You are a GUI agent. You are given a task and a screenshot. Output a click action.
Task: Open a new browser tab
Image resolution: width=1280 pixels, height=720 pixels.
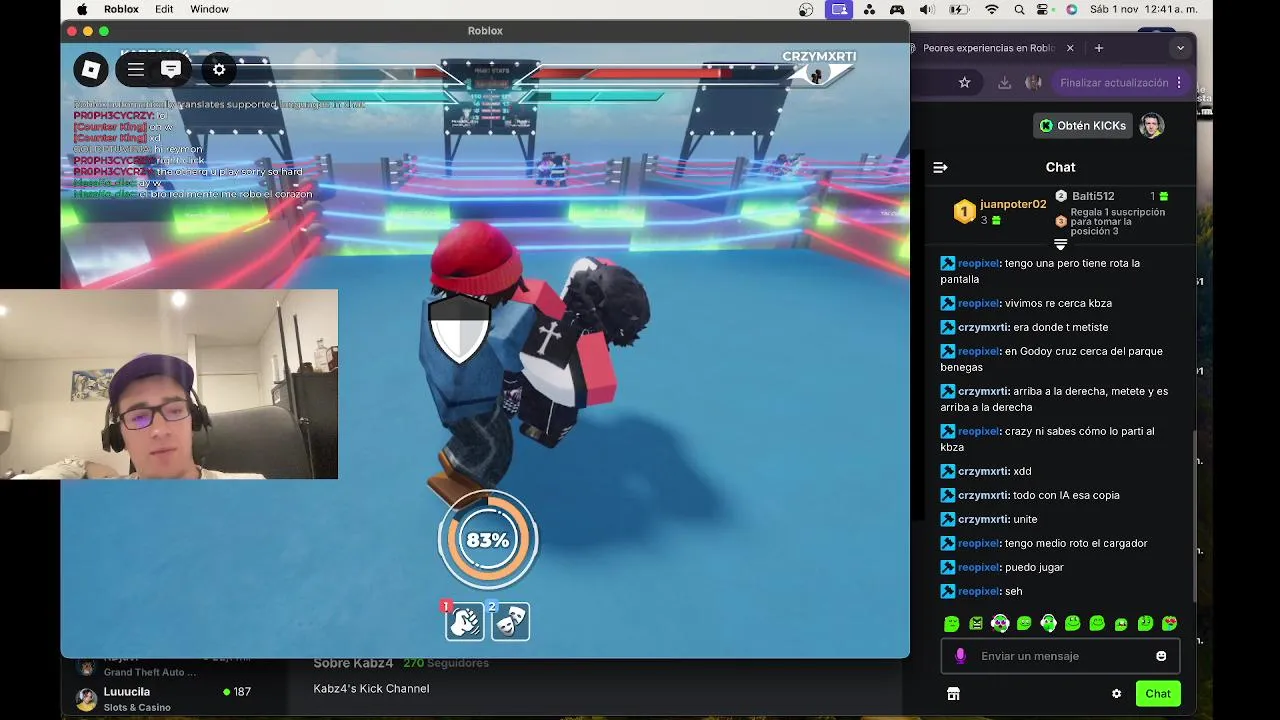click(1098, 48)
